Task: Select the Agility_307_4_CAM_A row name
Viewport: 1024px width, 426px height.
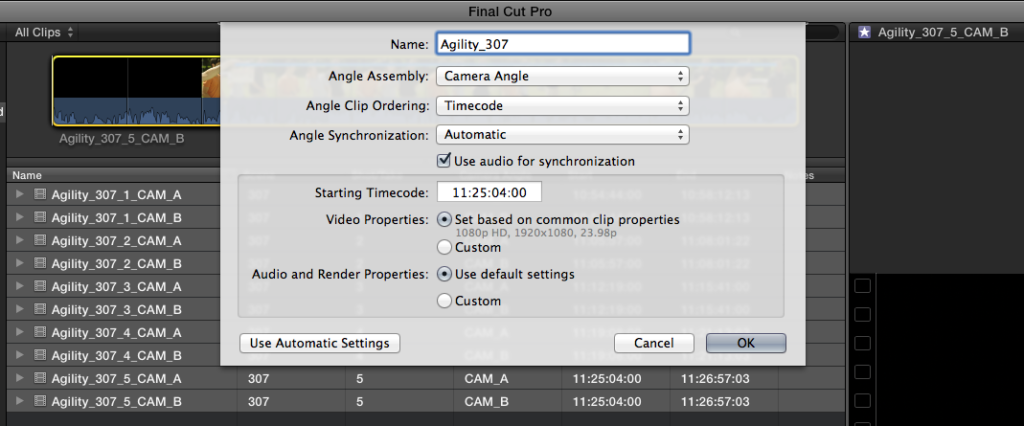Action: coord(116,333)
